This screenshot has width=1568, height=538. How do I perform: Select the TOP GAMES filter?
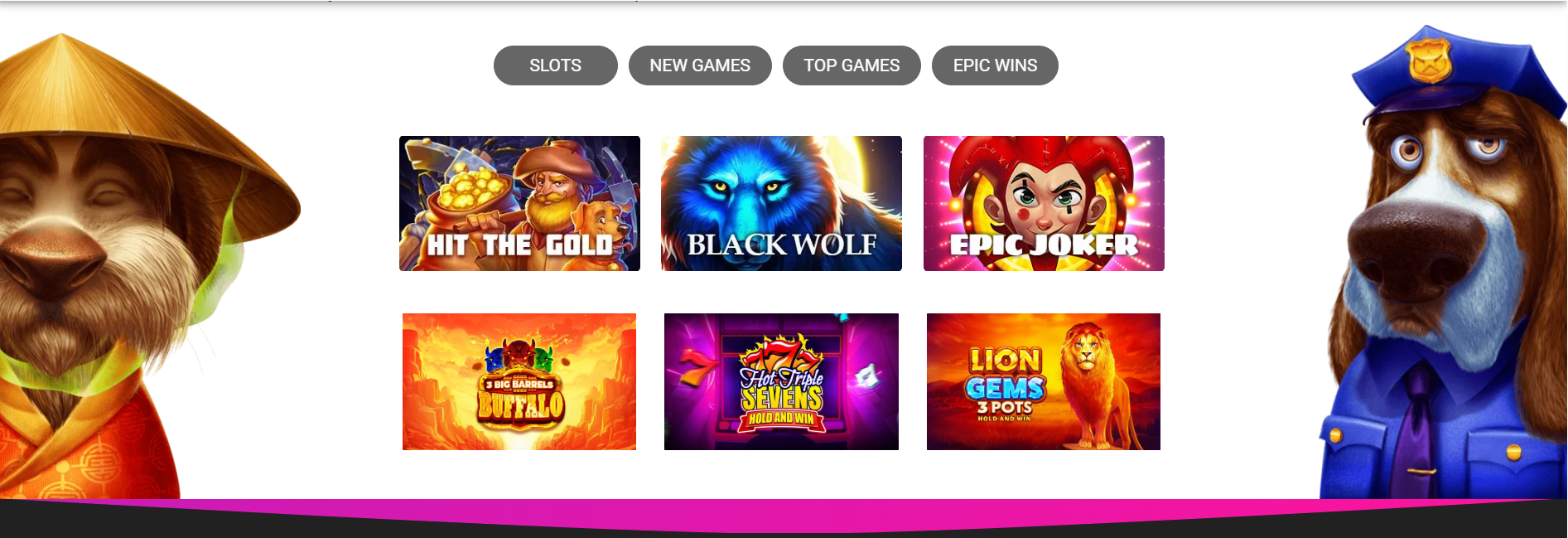click(852, 65)
